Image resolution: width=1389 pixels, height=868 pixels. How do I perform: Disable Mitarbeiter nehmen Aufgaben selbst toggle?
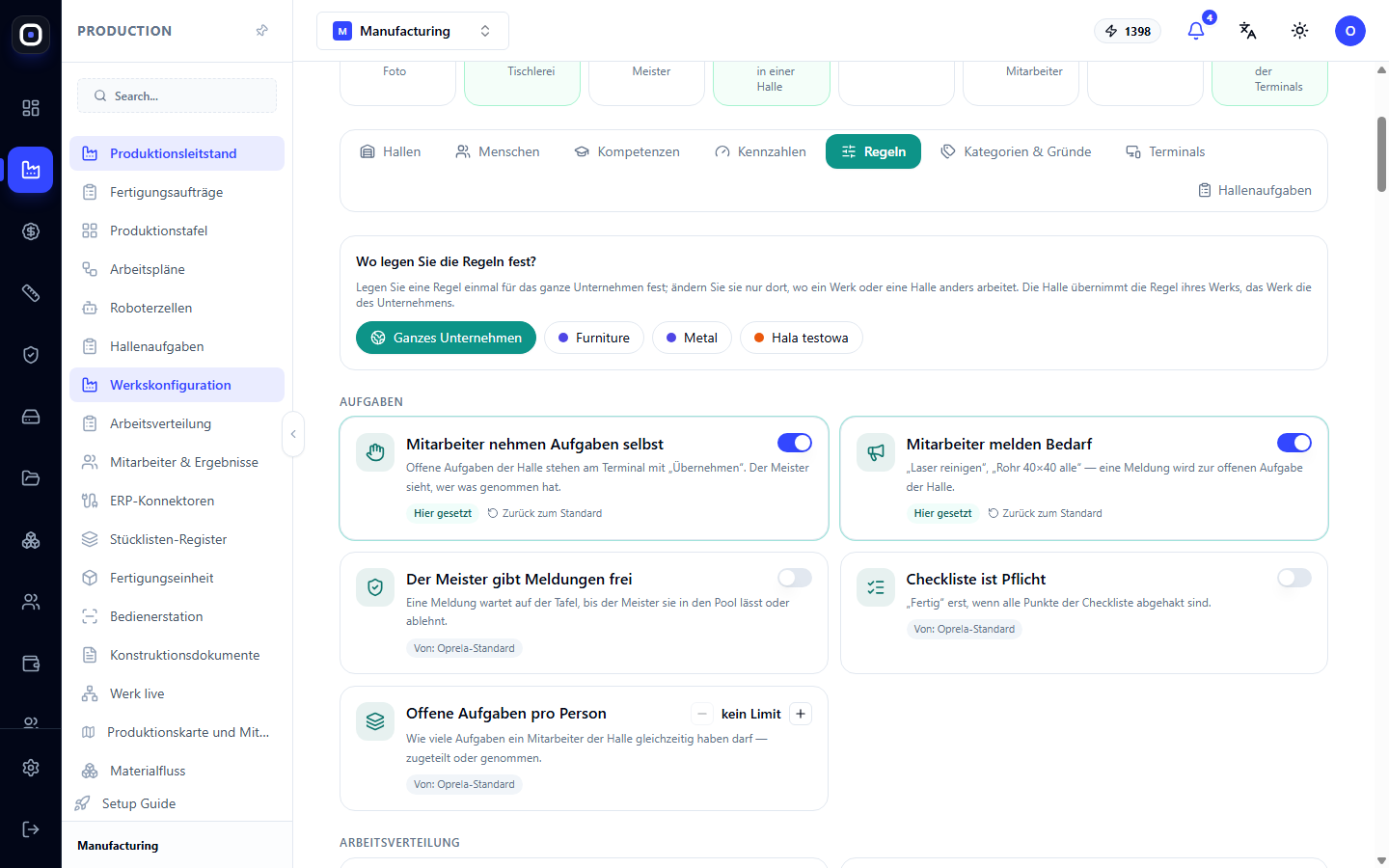(x=795, y=443)
